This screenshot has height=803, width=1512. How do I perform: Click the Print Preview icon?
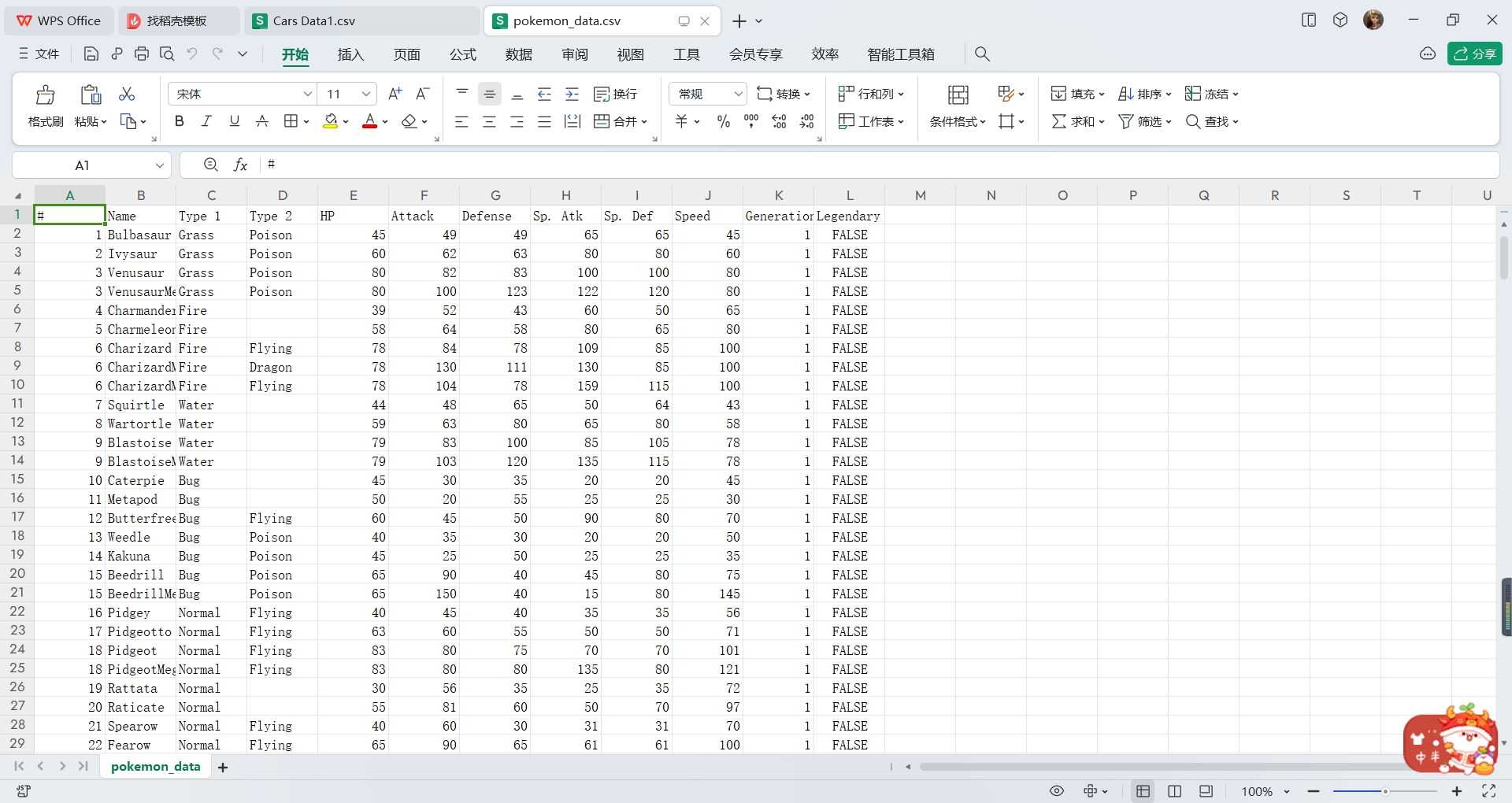click(167, 54)
